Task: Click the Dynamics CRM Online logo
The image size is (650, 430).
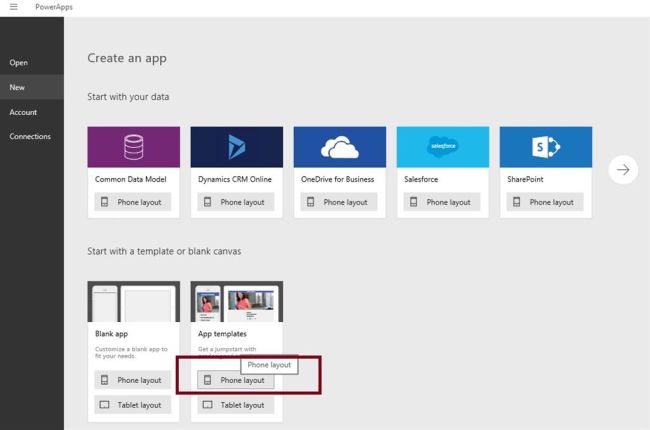Action: 237,147
